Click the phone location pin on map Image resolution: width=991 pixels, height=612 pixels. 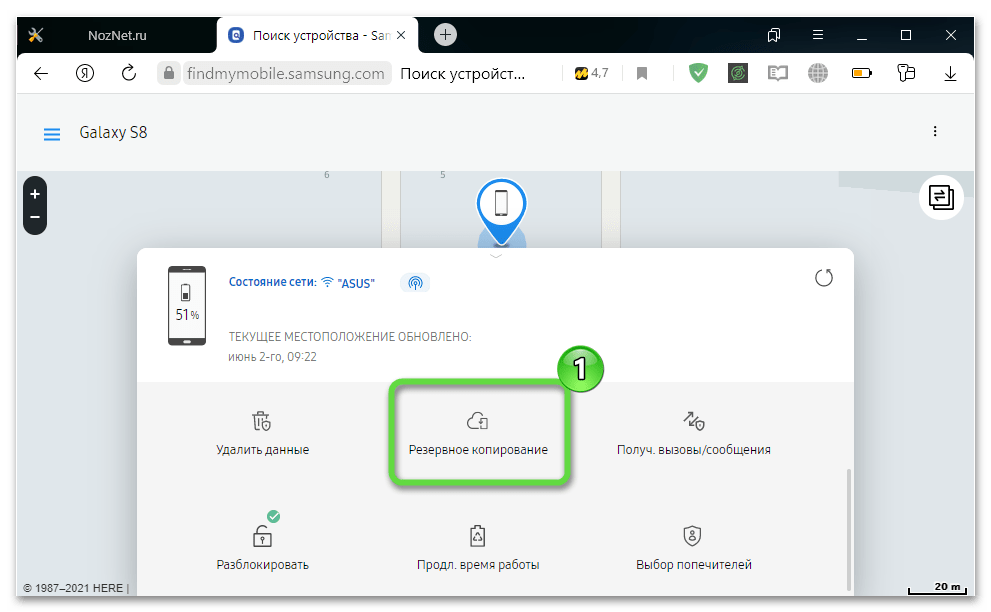click(501, 206)
